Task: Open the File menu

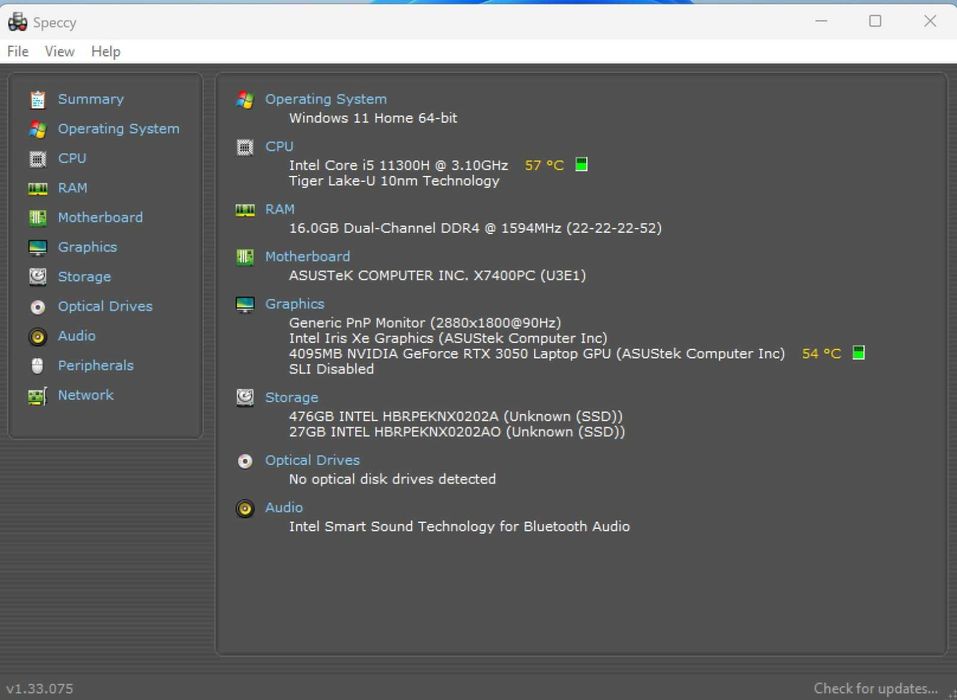Action: pos(18,52)
